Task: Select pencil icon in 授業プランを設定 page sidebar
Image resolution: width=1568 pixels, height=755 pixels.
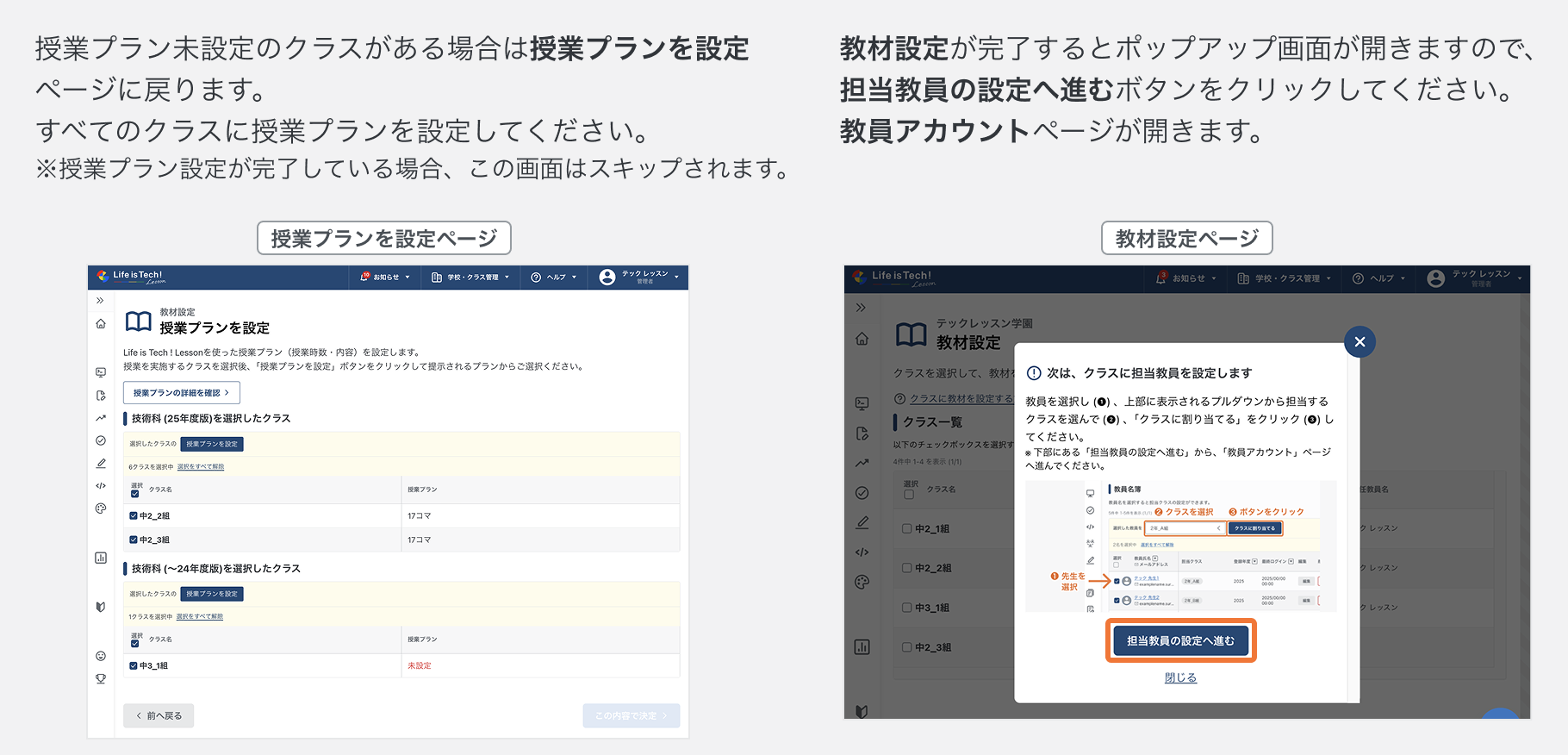Action: pyautogui.click(x=101, y=464)
